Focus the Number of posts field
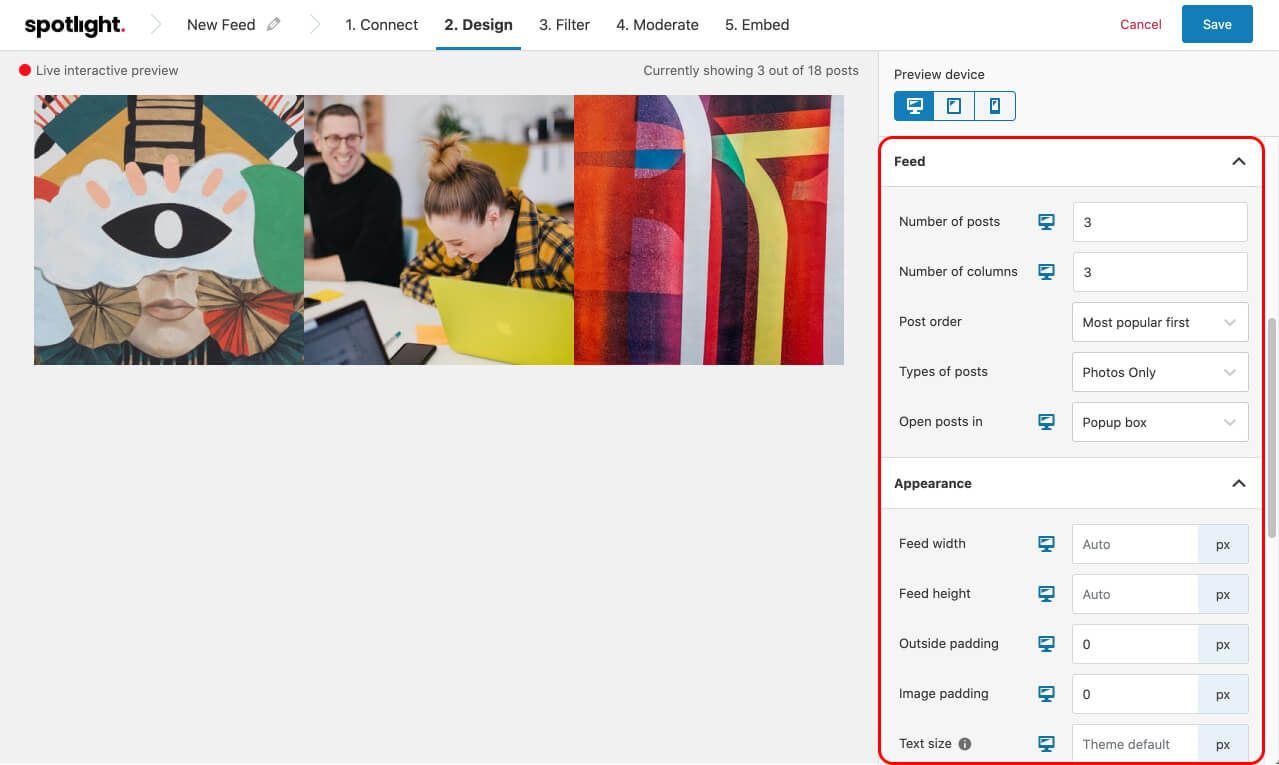Image resolution: width=1279 pixels, height=765 pixels. point(1160,222)
